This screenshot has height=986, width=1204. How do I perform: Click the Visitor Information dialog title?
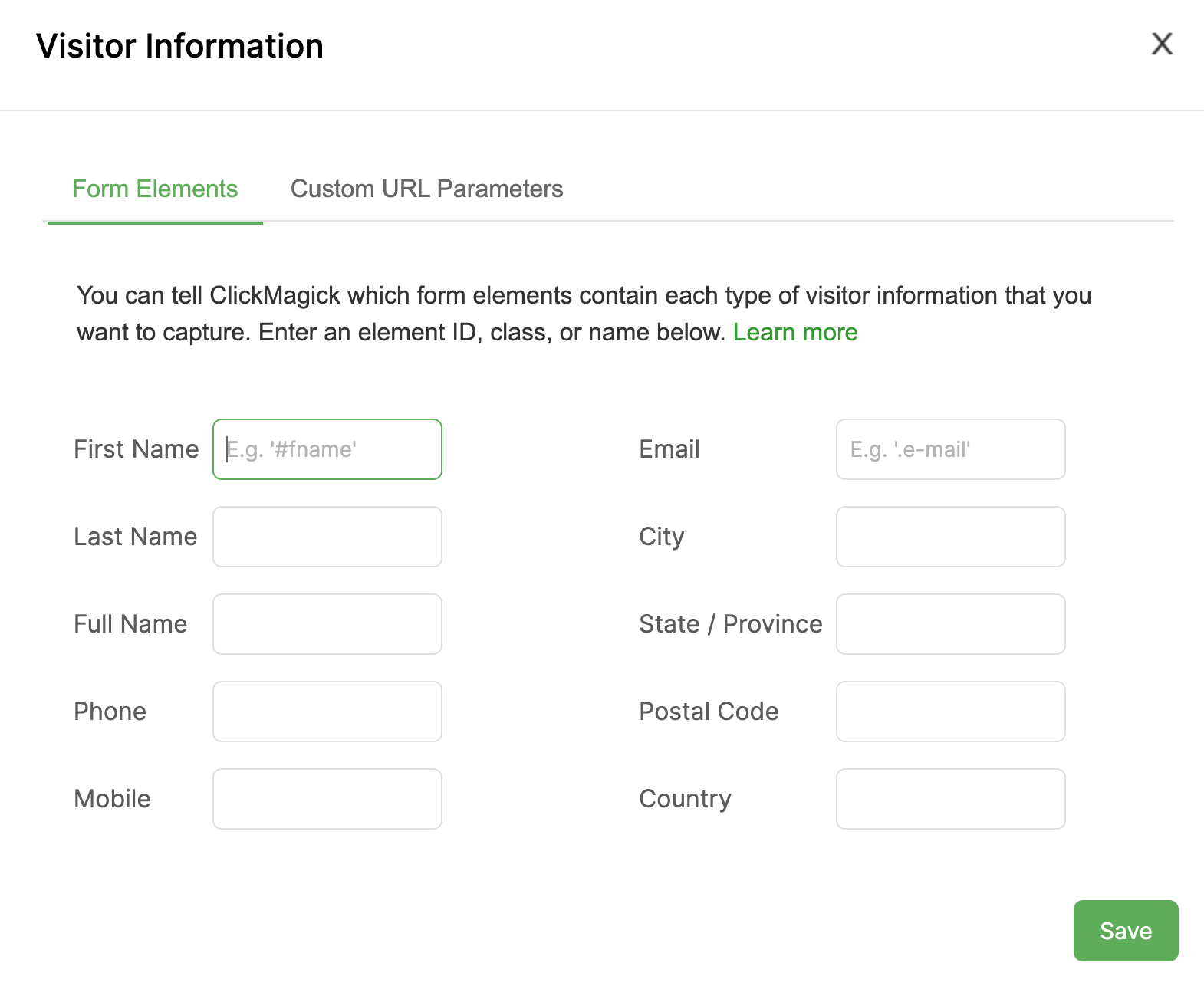(180, 46)
